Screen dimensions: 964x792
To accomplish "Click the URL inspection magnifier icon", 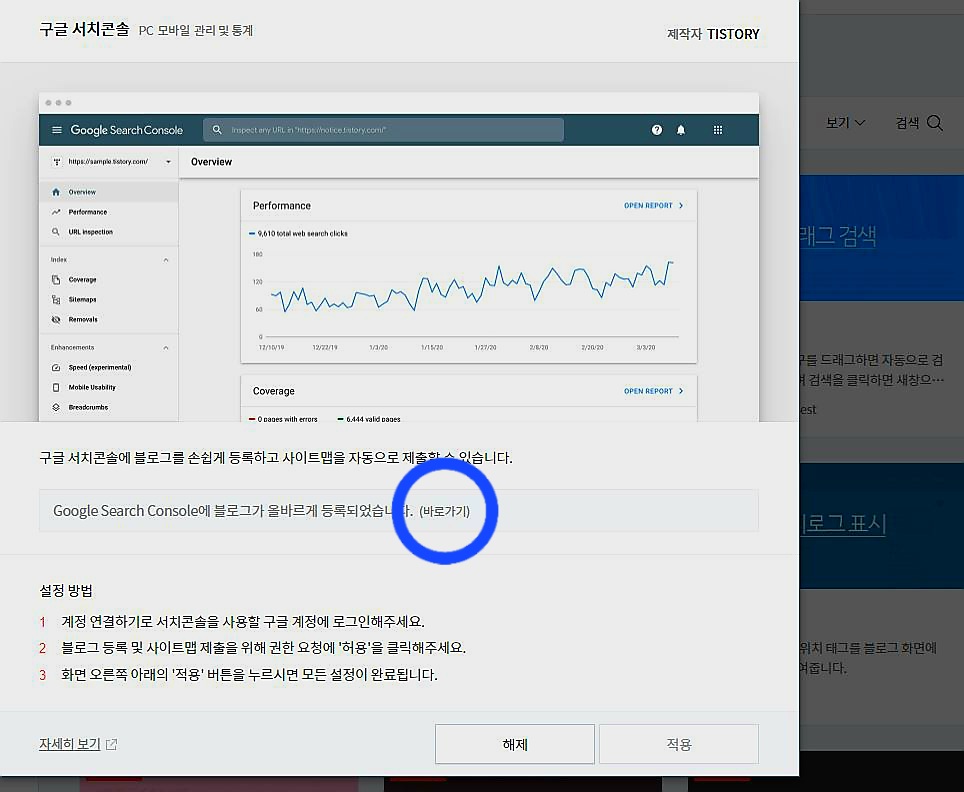I will (x=56, y=232).
